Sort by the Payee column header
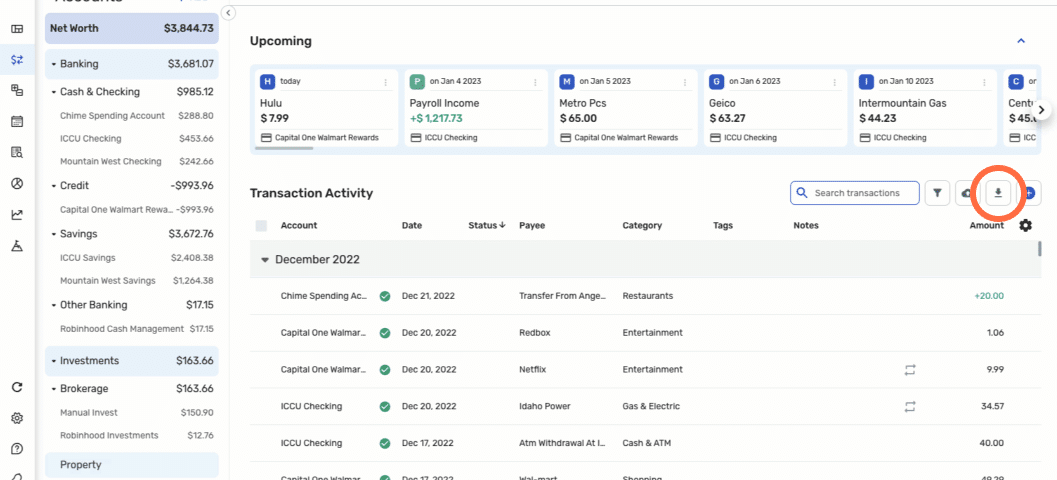This screenshot has height=480, width=1057. 532,226
